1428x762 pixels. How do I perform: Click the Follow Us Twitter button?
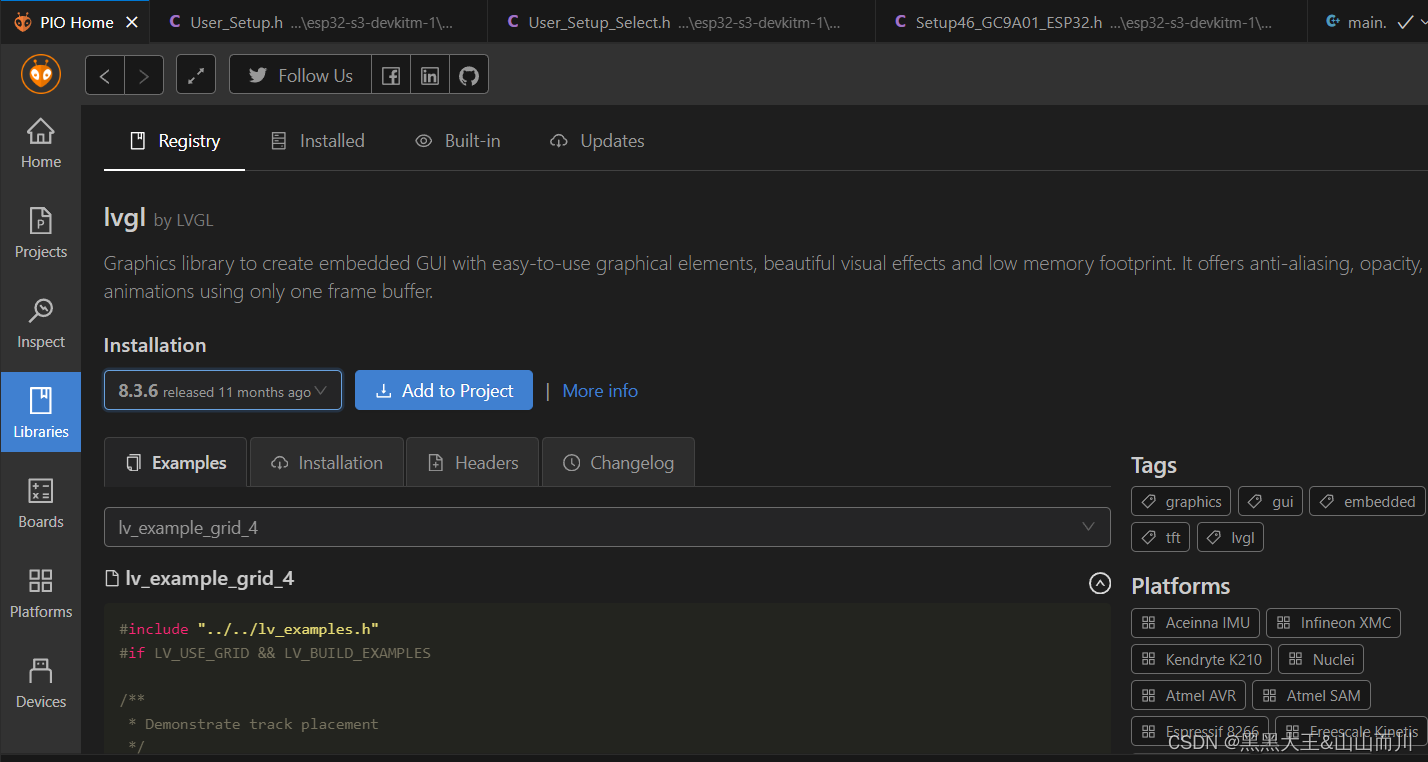point(299,74)
